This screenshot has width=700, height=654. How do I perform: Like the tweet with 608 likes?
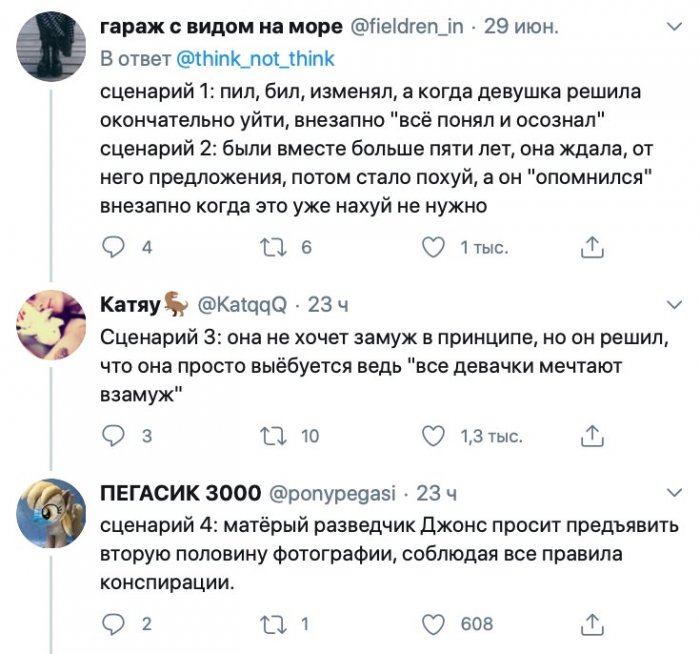[433, 624]
